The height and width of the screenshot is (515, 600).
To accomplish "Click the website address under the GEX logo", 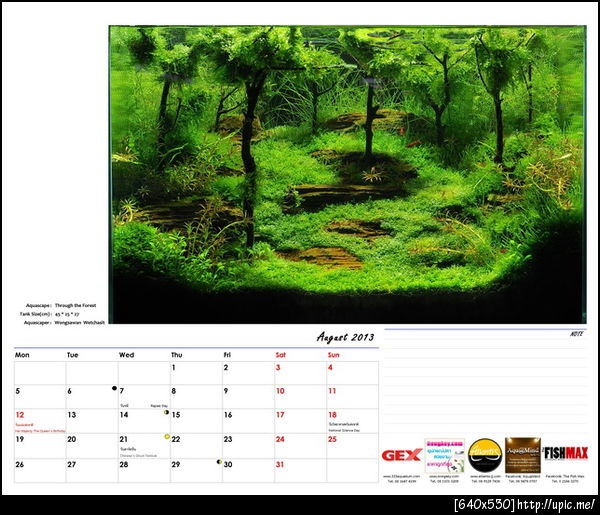I will (x=401, y=477).
